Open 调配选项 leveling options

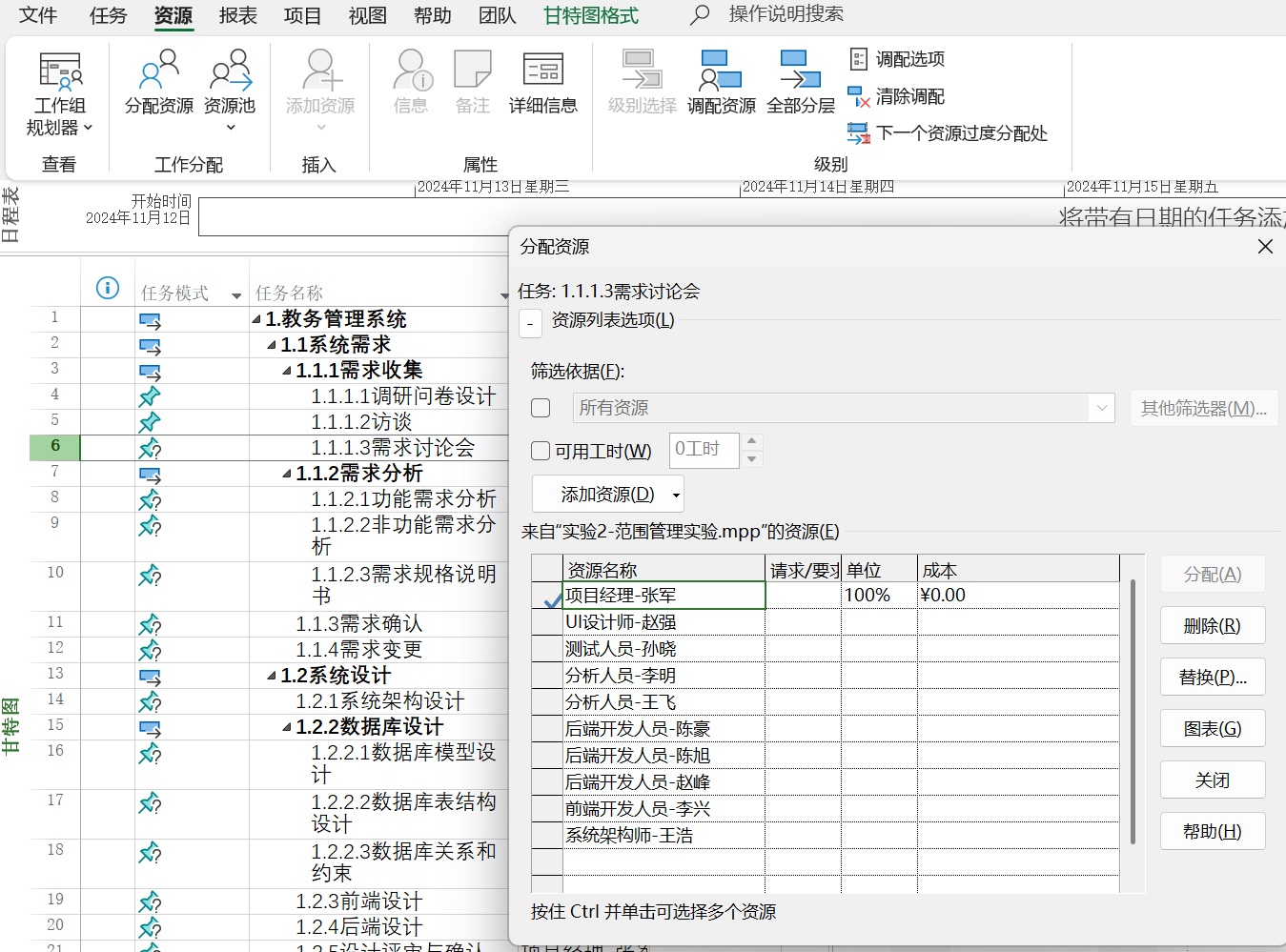point(897,59)
